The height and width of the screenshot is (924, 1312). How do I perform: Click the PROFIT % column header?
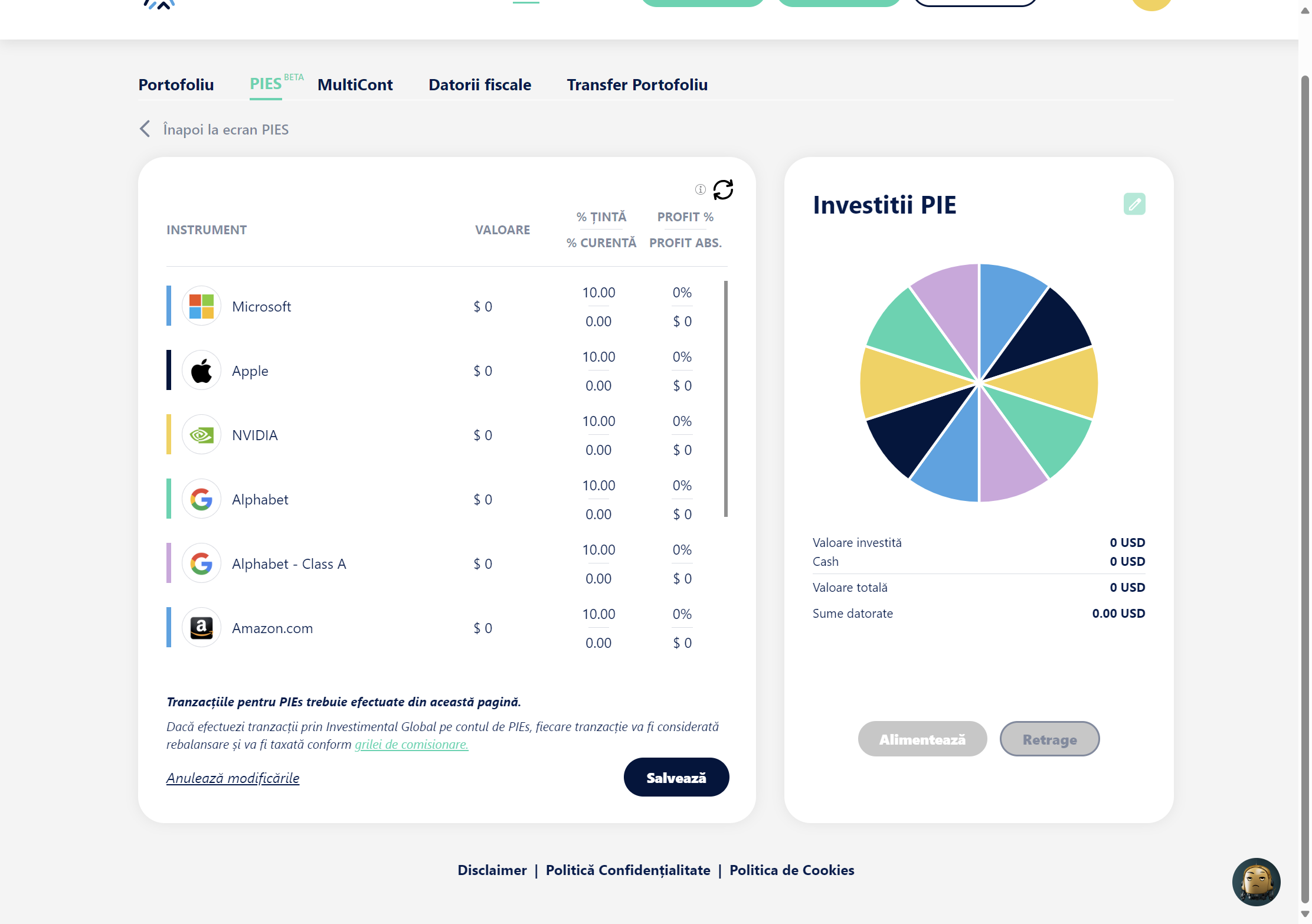tap(685, 217)
